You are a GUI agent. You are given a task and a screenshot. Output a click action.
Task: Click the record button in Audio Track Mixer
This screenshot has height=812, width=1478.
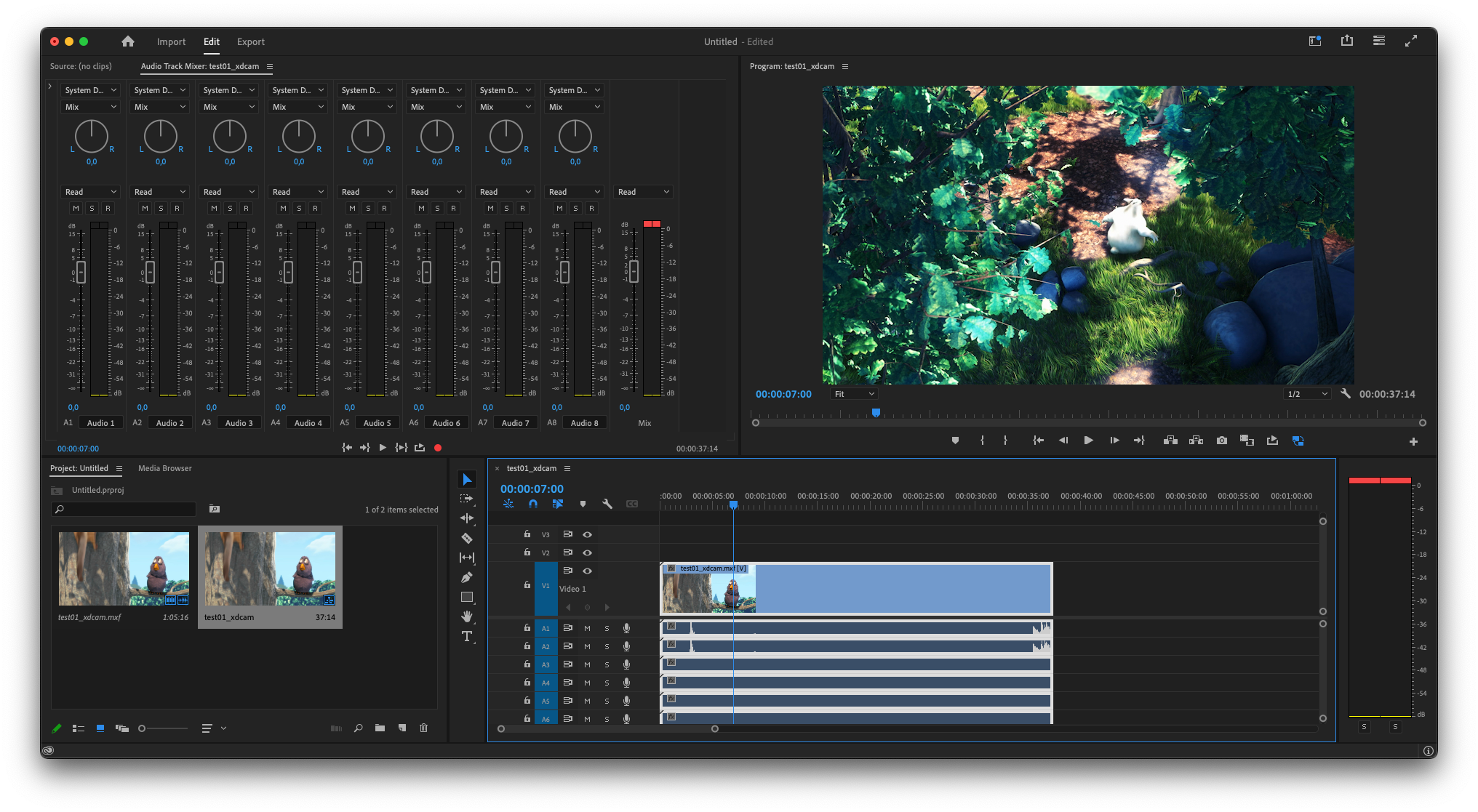coord(438,448)
